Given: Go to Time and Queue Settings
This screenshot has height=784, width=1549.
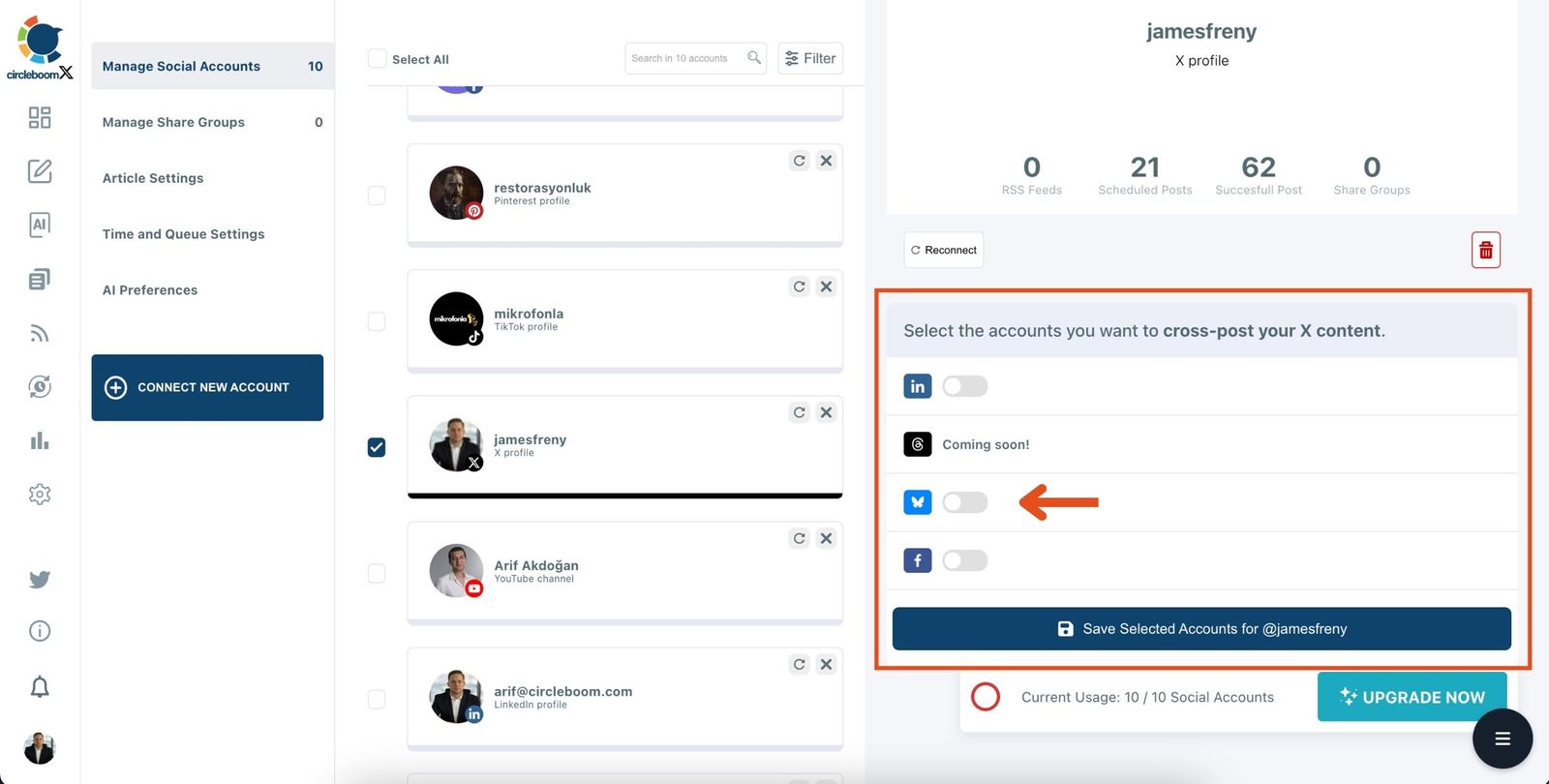Looking at the screenshot, I should [x=184, y=234].
